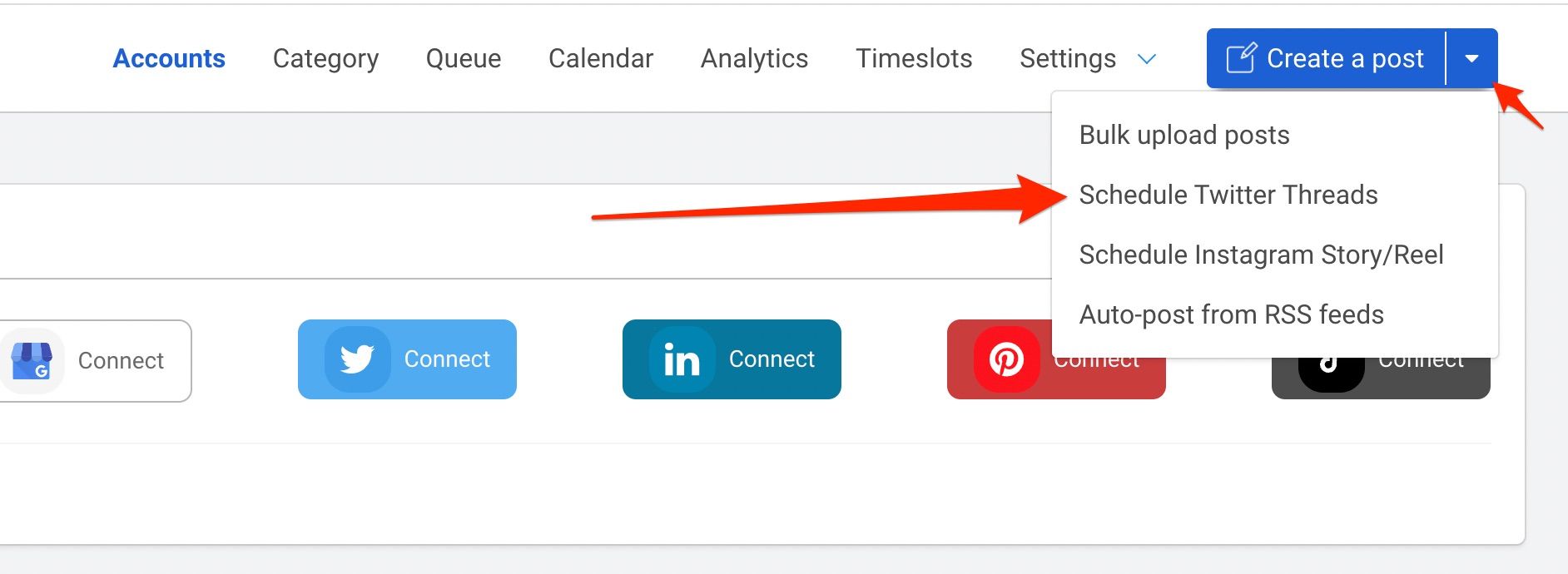Click the Twitter bird icon
The image size is (1568, 574).
[x=357, y=359]
